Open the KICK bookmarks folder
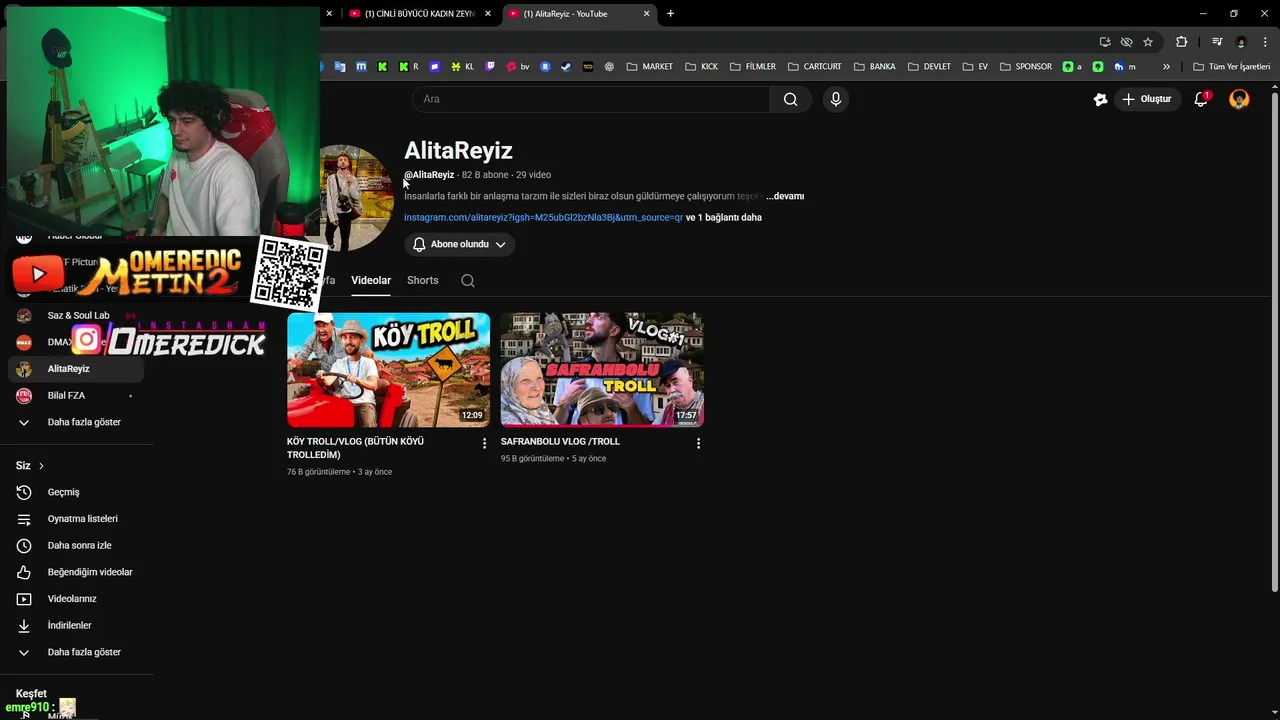 (x=702, y=67)
